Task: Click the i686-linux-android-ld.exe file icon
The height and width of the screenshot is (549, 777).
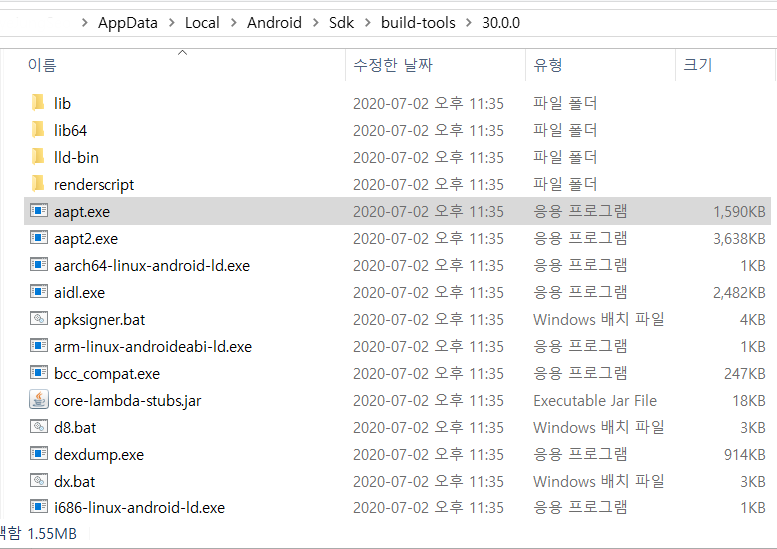Action: pos(39,507)
